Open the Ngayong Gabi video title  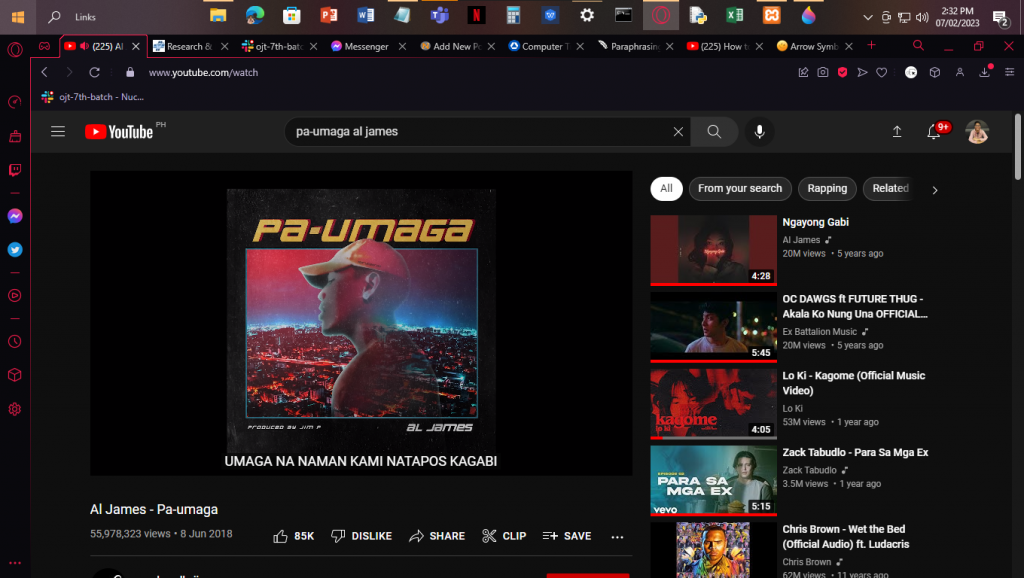(816, 223)
